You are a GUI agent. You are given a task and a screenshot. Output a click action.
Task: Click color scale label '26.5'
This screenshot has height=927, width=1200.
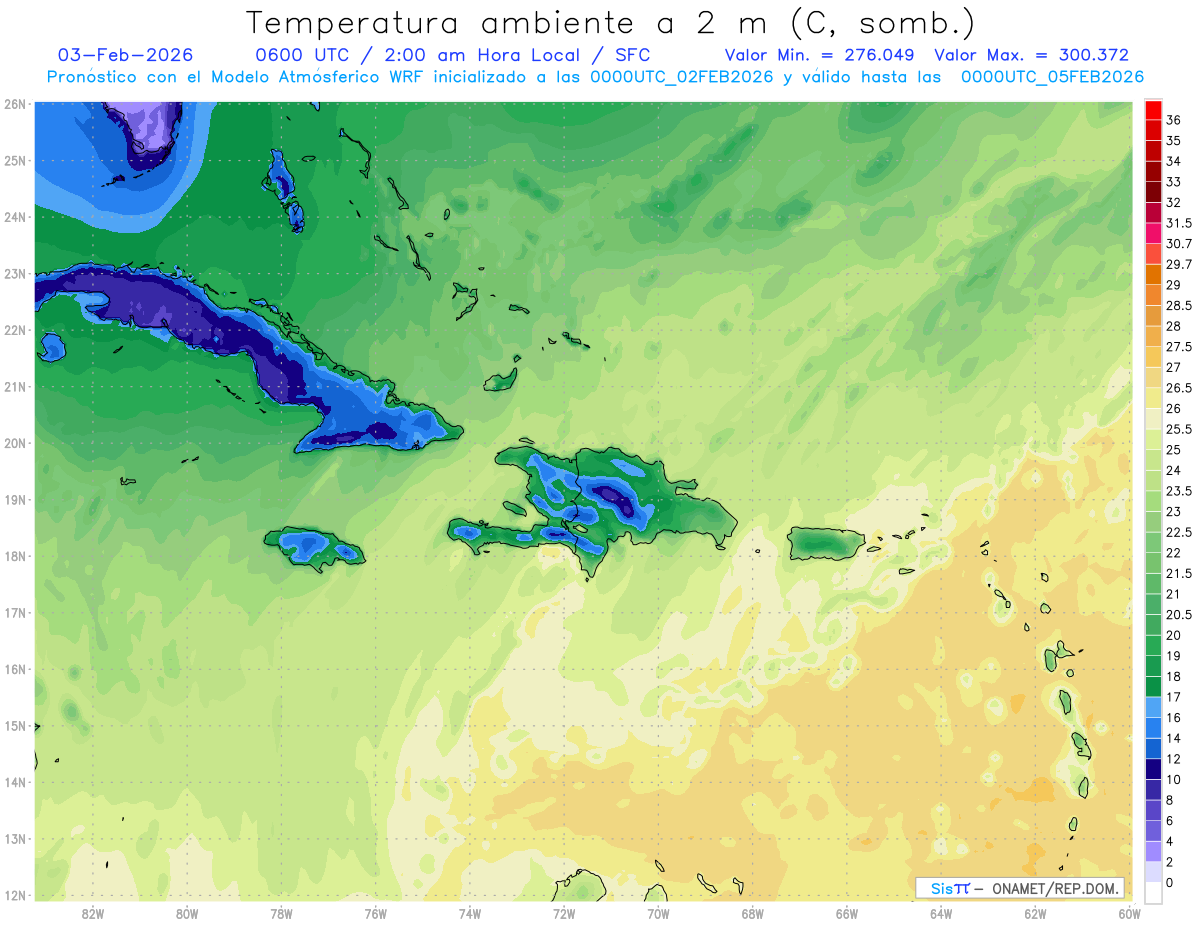pos(1178,388)
